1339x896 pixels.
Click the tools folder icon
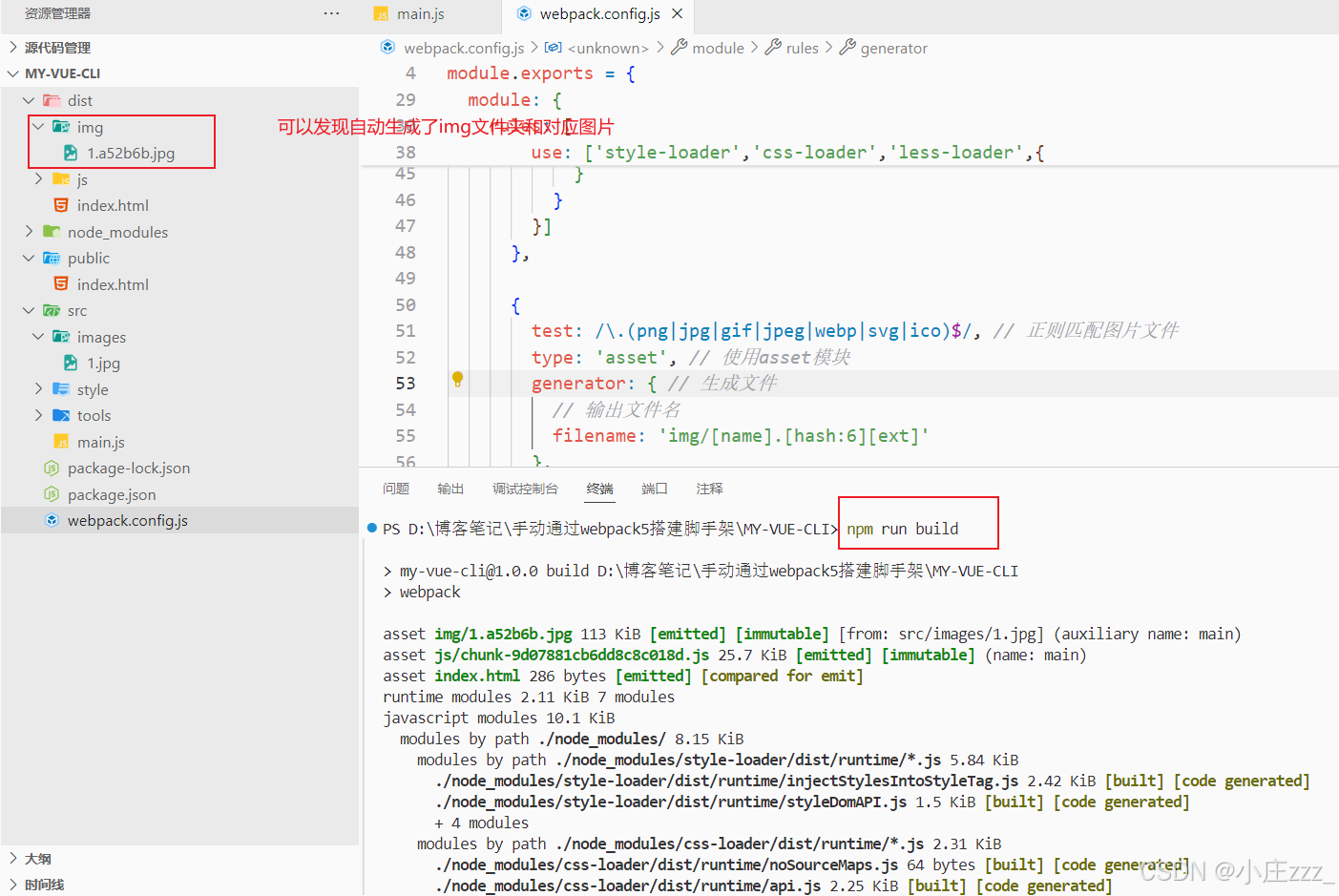point(61,415)
